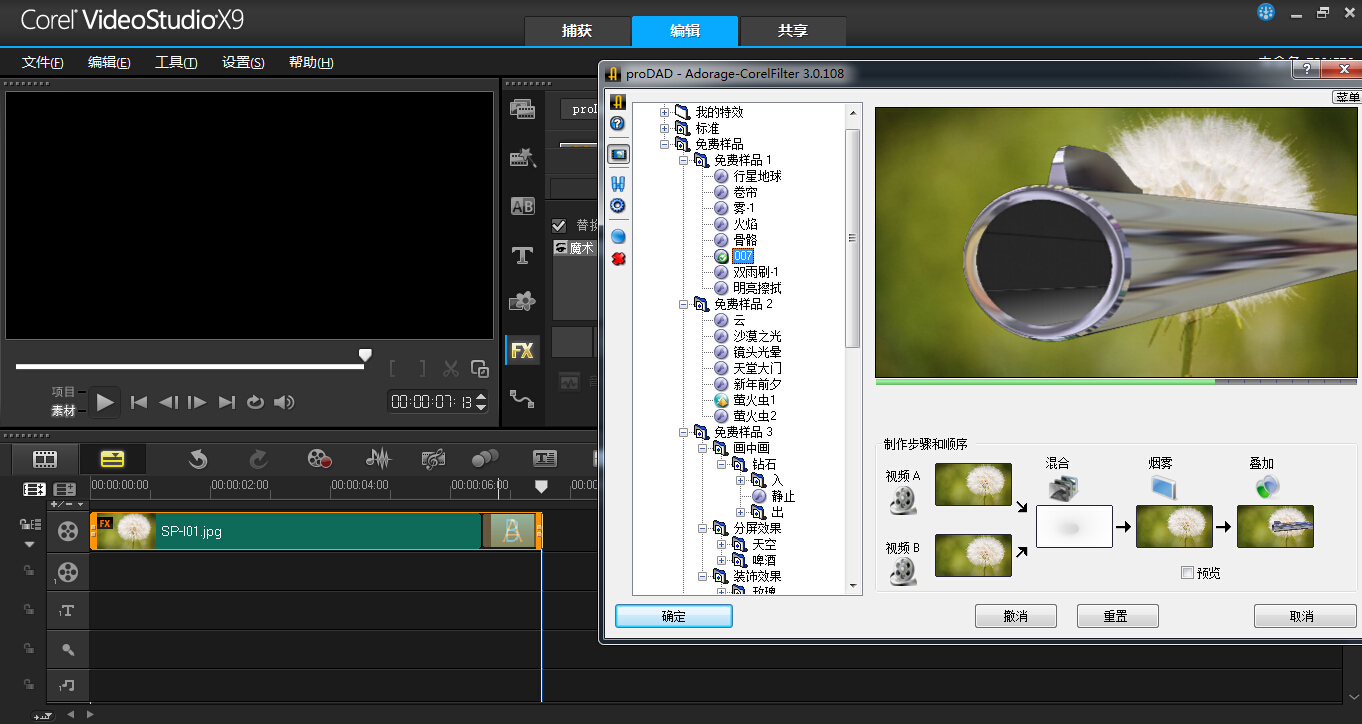Expand the 标准 tree node

point(664,128)
